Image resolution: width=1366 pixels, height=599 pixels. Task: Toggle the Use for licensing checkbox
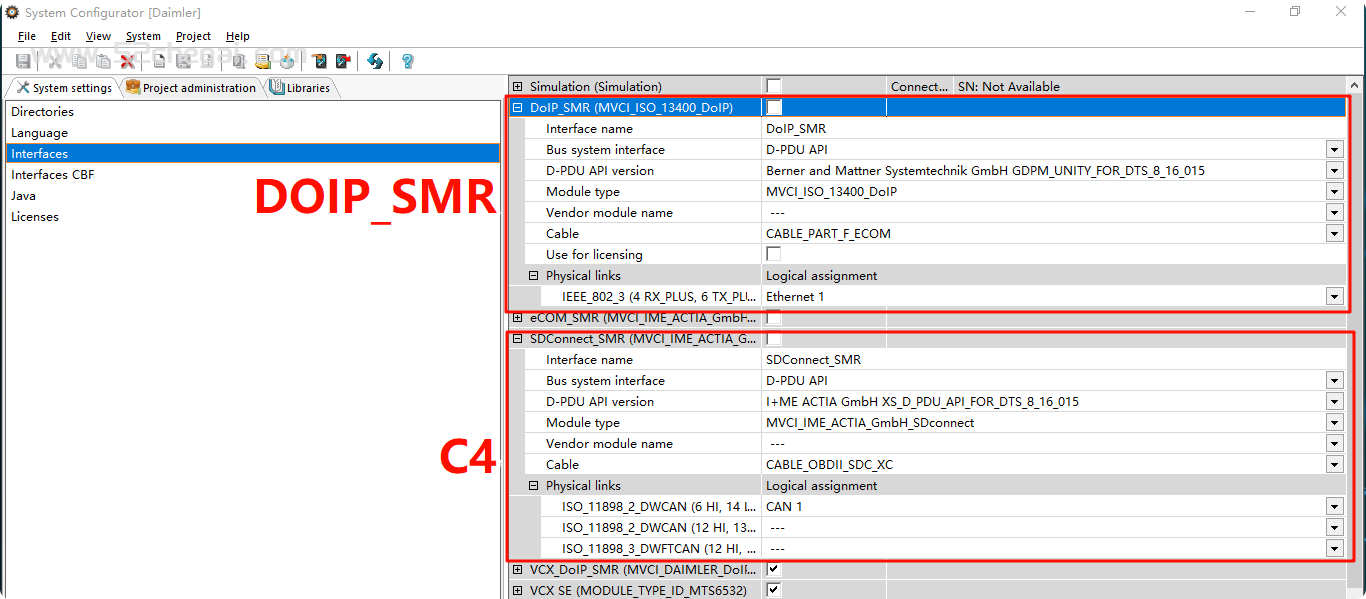(774, 254)
